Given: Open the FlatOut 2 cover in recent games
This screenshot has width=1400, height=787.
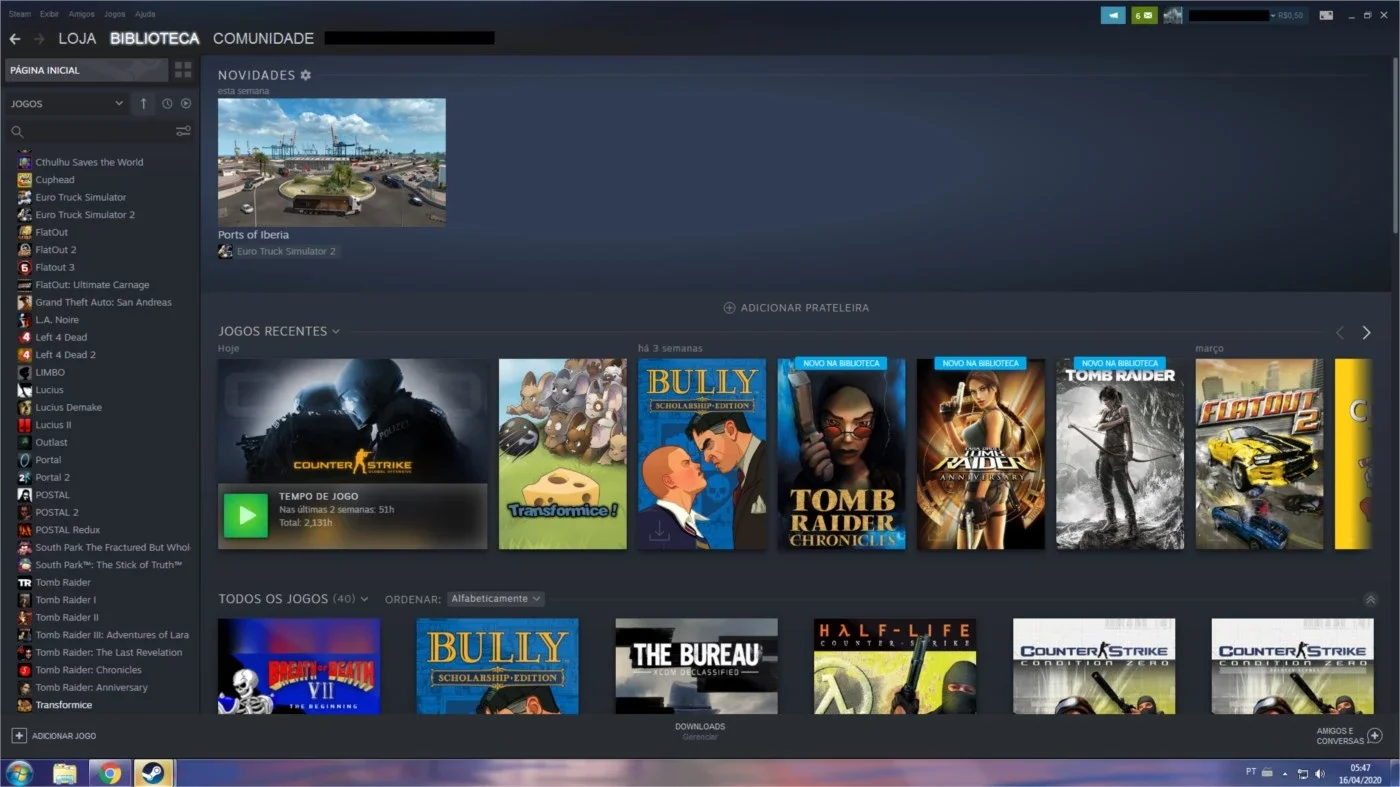Looking at the screenshot, I should tap(1259, 454).
